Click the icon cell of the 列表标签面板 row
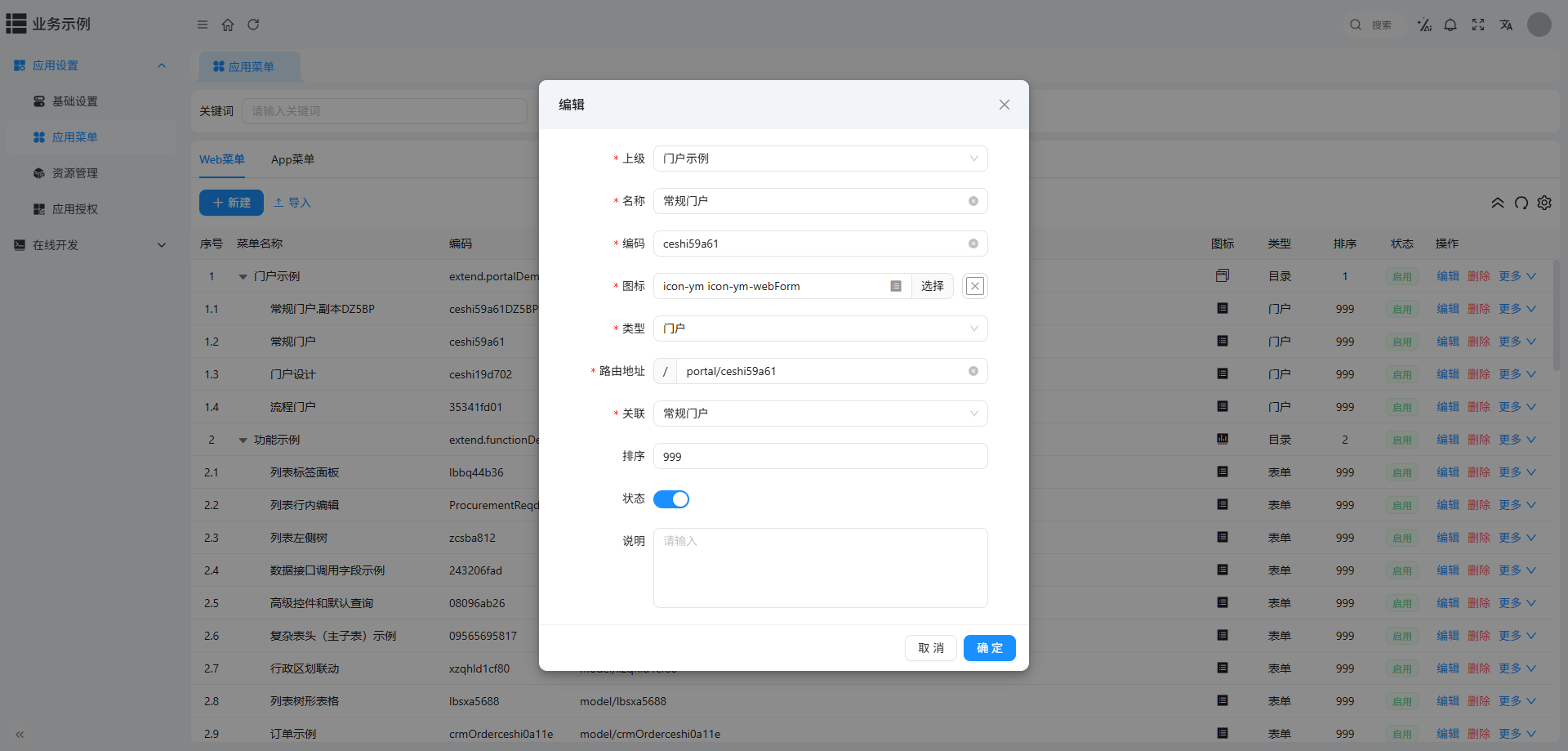The width and height of the screenshot is (1568, 751). (x=1223, y=472)
